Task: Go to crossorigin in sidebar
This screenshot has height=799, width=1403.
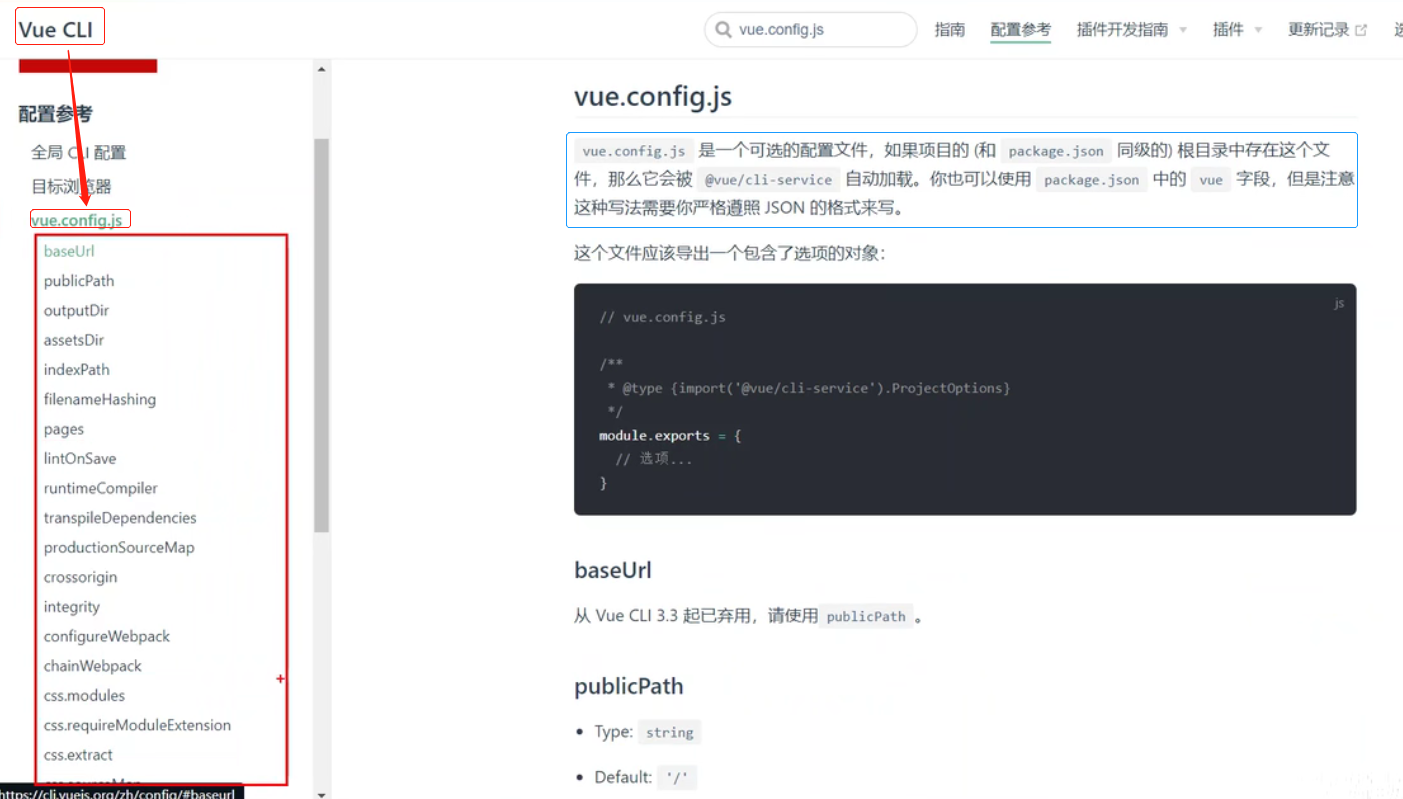Action: pyautogui.click(x=80, y=577)
